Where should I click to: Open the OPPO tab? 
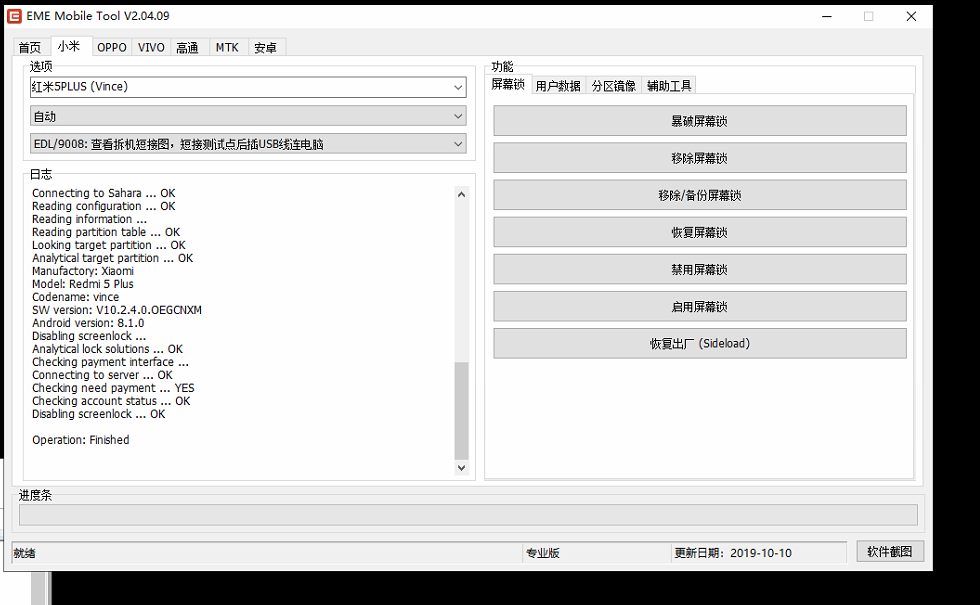click(112, 48)
